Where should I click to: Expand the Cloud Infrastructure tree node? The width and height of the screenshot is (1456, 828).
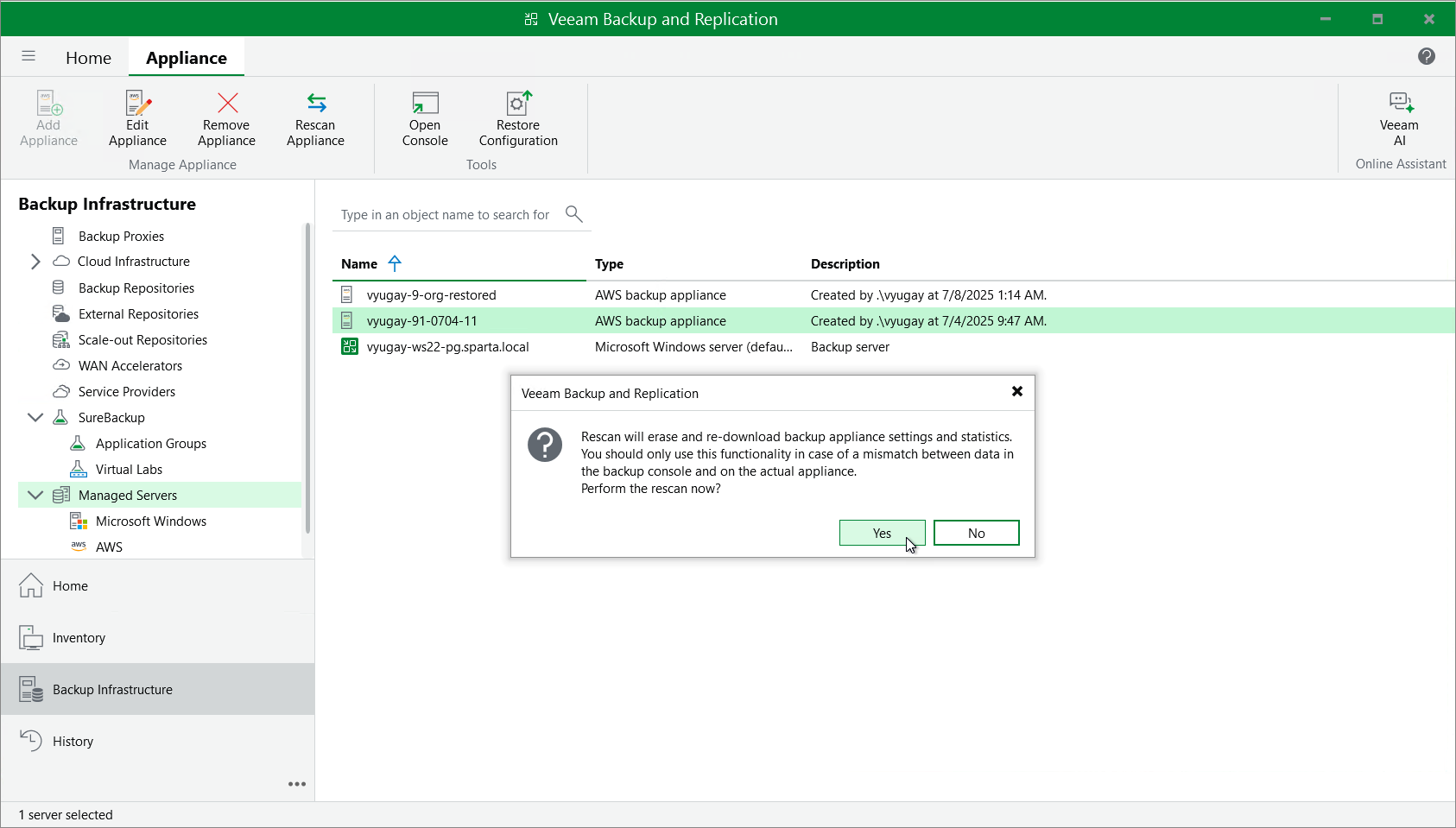point(35,262)
